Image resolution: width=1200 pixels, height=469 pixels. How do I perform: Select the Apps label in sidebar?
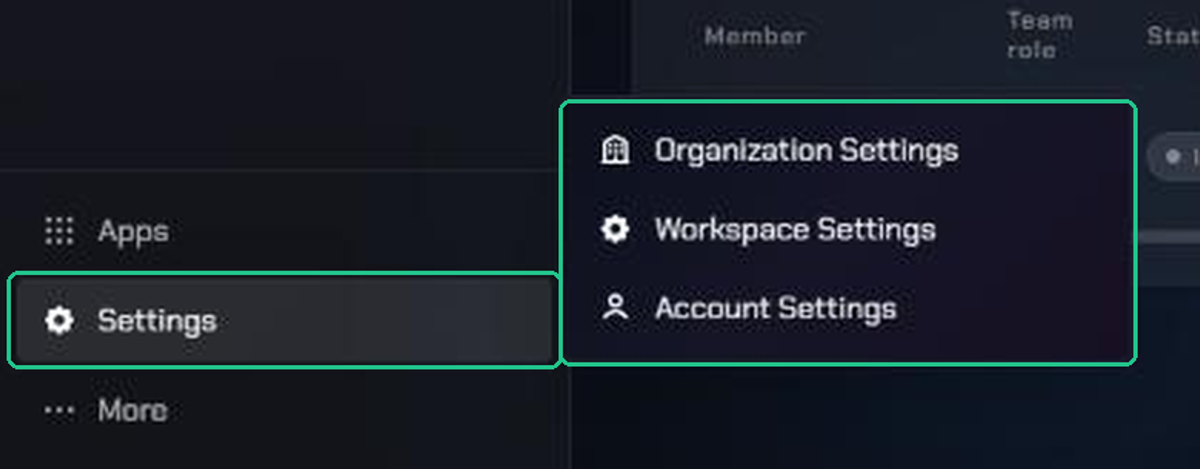[133, 232]
